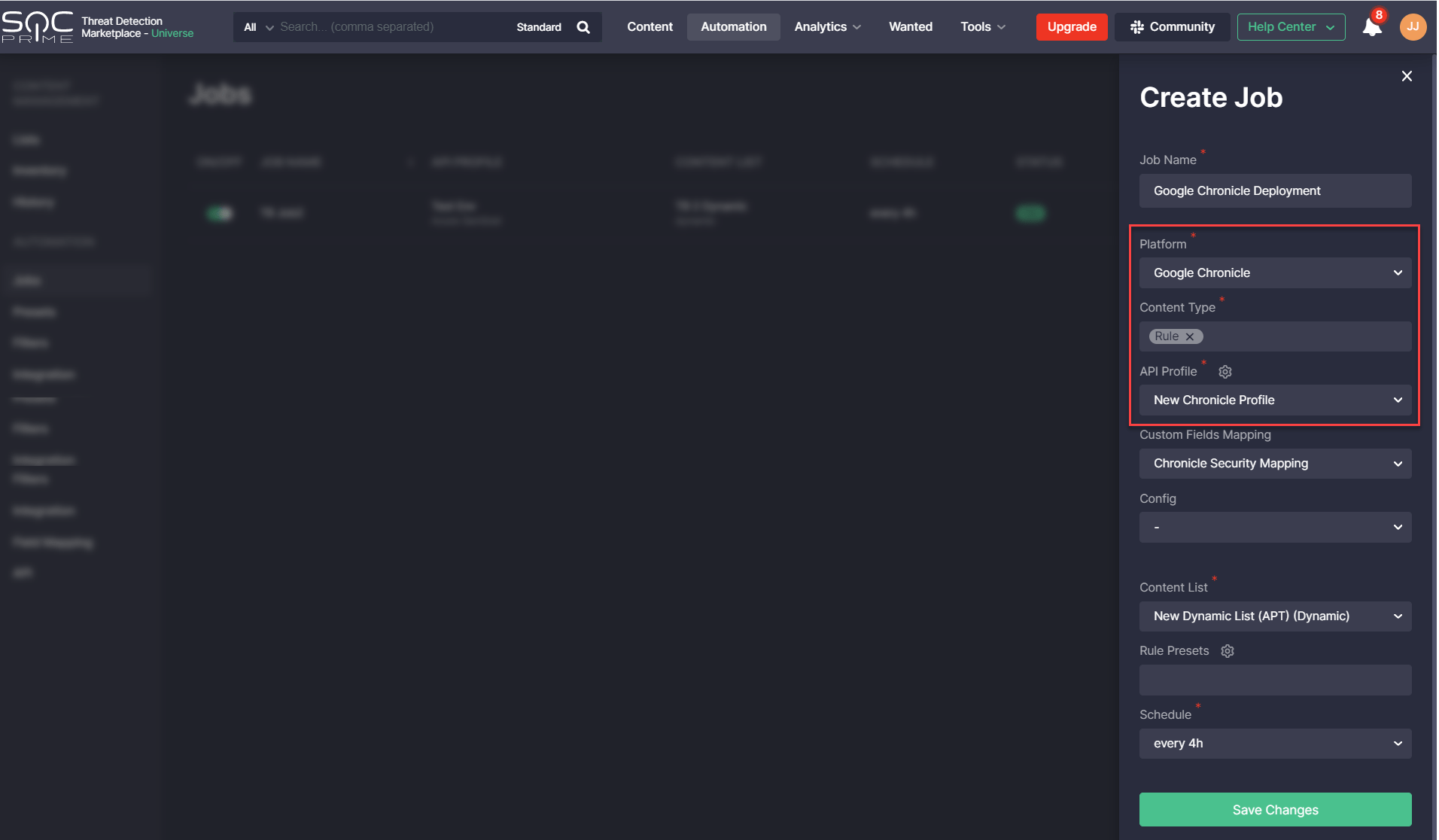The height and width of the screenshot is (840, 1439).
Task: Open the API Profile dropdown
Action: click(x=1275, y=400)
